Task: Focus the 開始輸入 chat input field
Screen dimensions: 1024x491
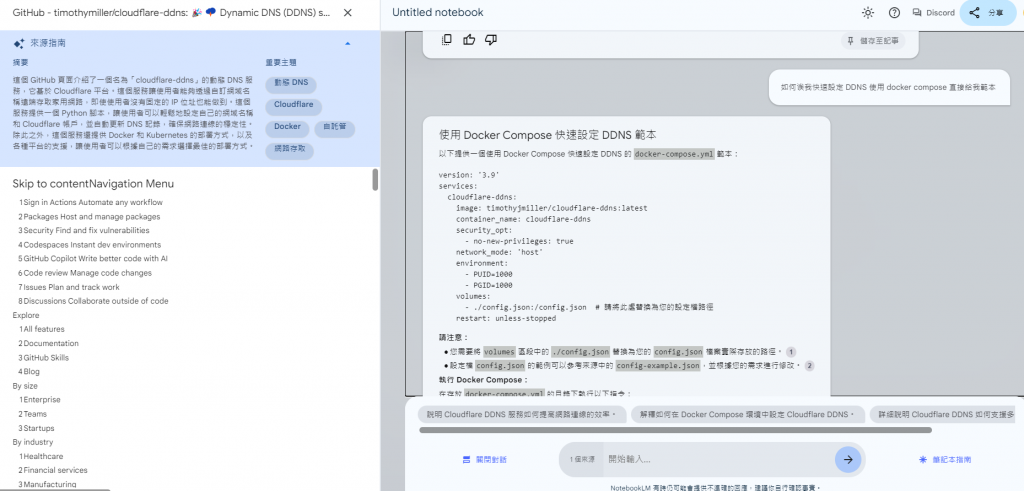Action: click(x=716, y=460)
